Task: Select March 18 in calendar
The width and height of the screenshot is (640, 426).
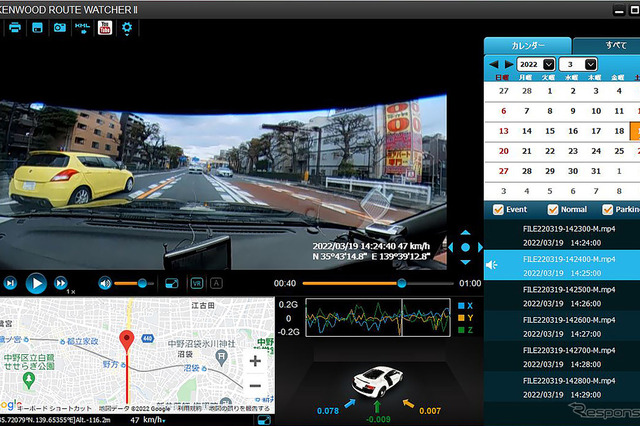Action: [619, 131]
